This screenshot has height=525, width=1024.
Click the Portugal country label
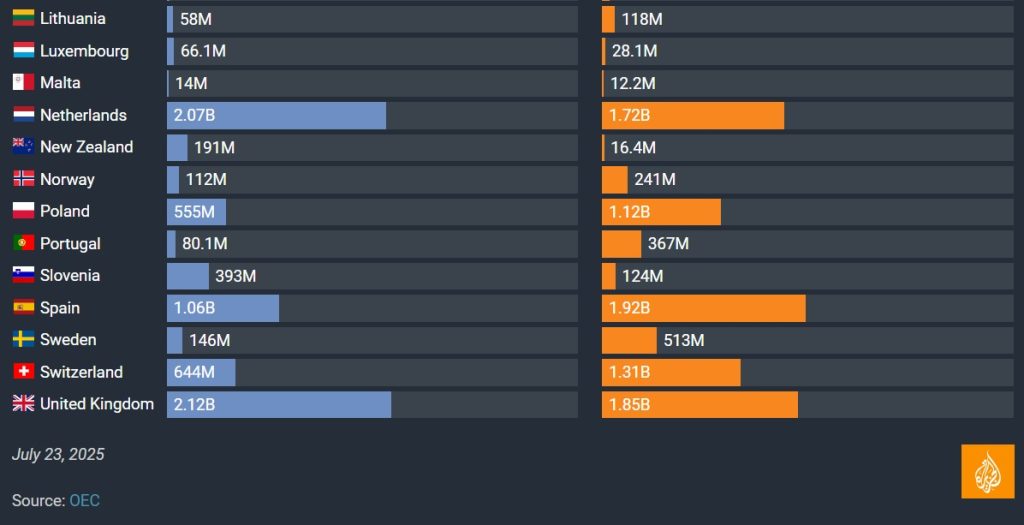[70, 243]
